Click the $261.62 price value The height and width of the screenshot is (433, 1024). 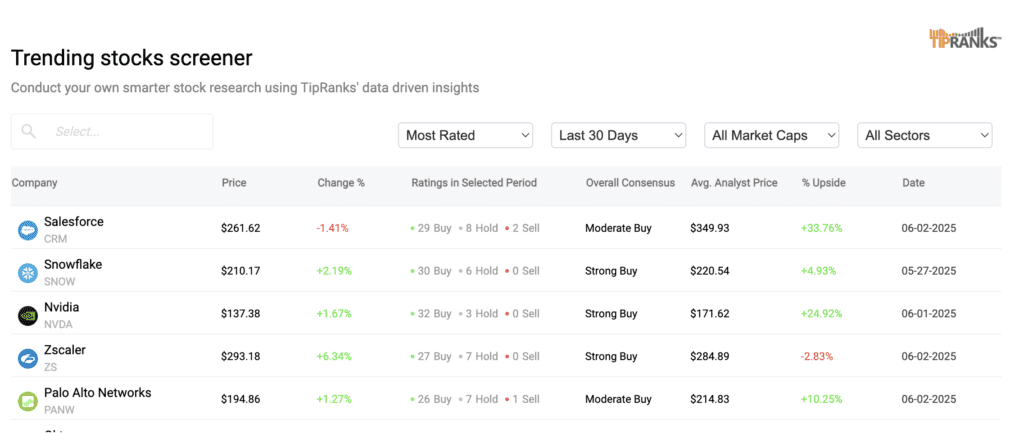tap(240, 229)
